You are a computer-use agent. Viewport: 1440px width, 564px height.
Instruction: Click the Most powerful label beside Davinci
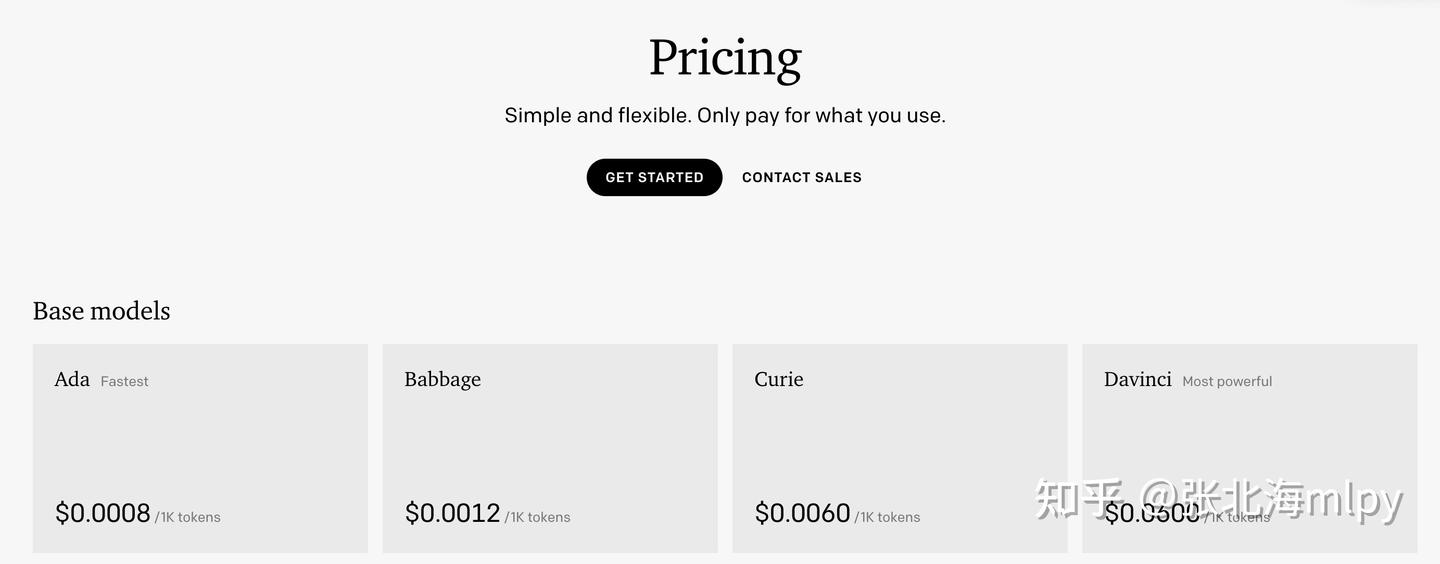(1227, 381)
